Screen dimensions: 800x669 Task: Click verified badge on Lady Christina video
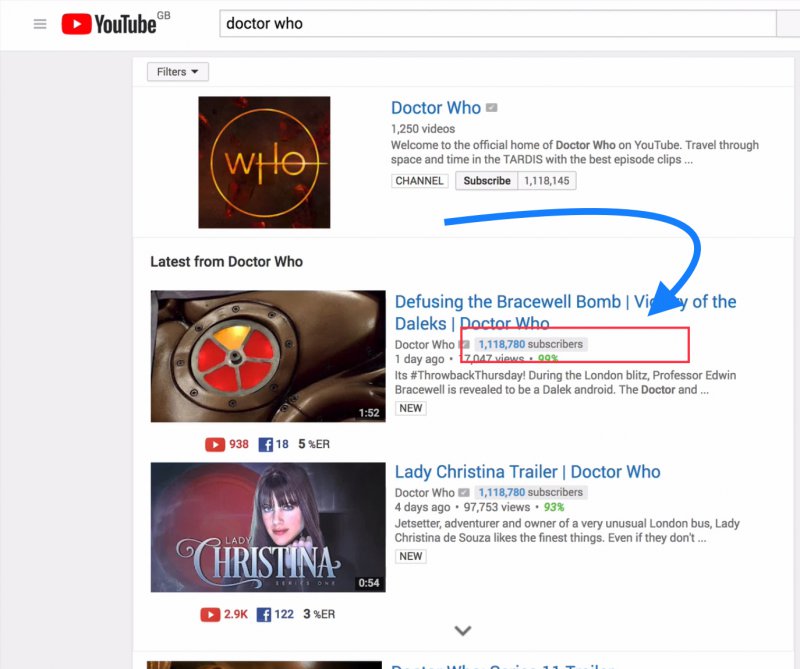(464, 493)
